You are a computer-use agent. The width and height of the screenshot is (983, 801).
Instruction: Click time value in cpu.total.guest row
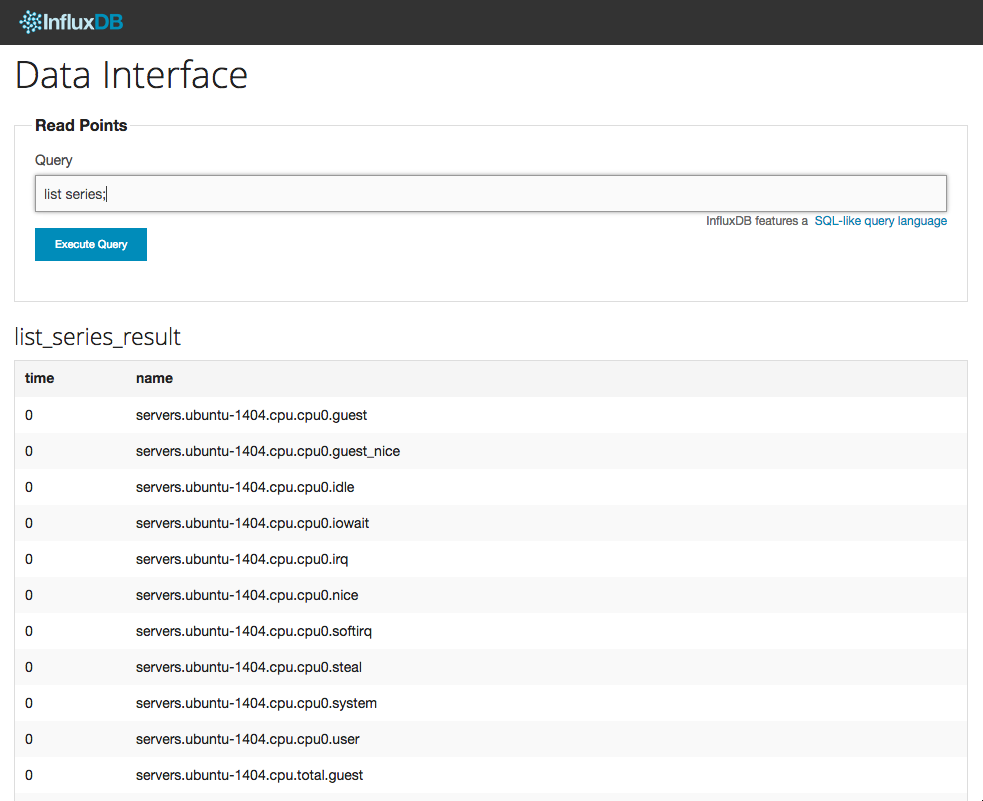(x=29, y=775)
